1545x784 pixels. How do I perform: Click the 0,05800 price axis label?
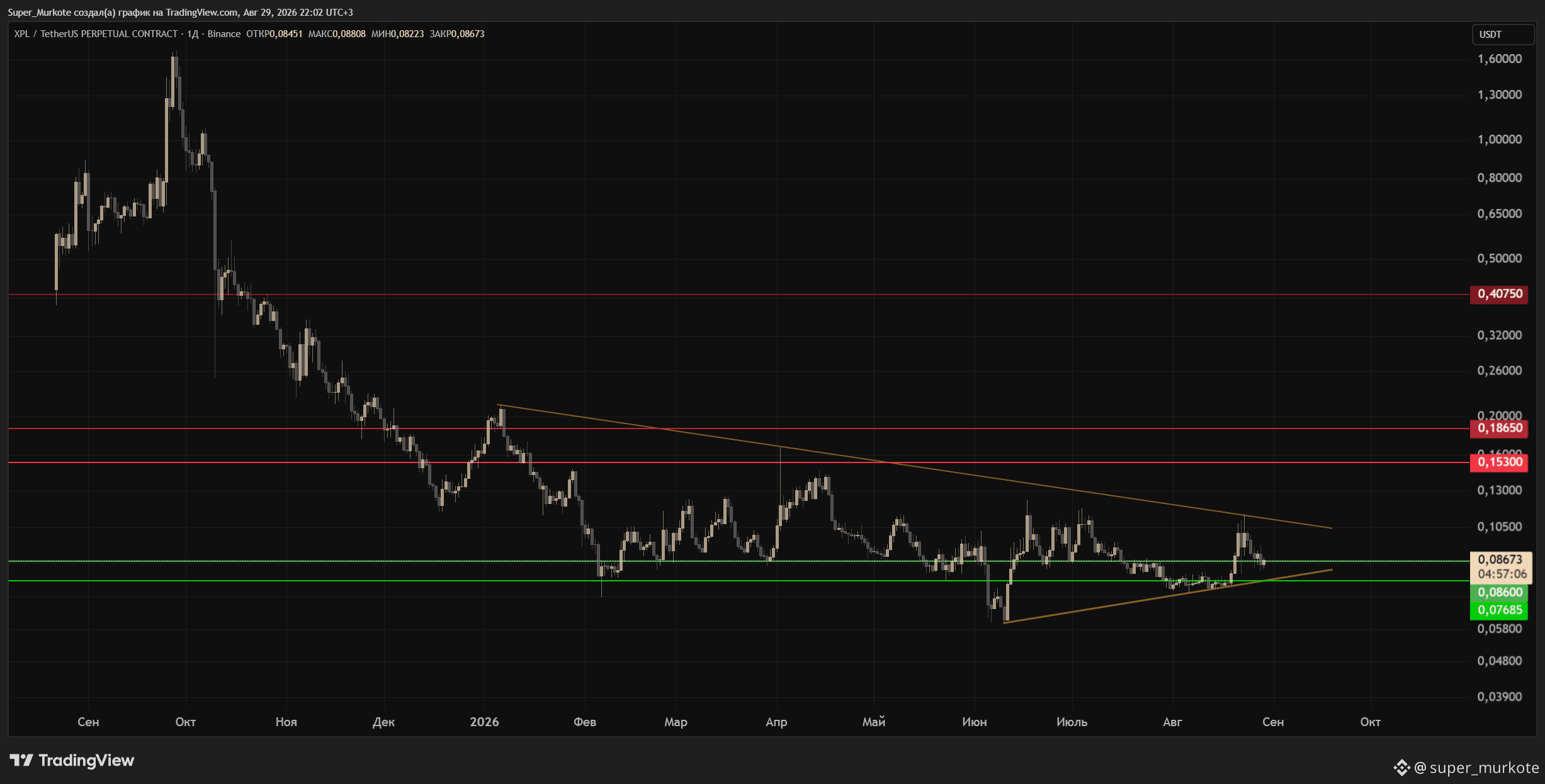coord(1500,629)
